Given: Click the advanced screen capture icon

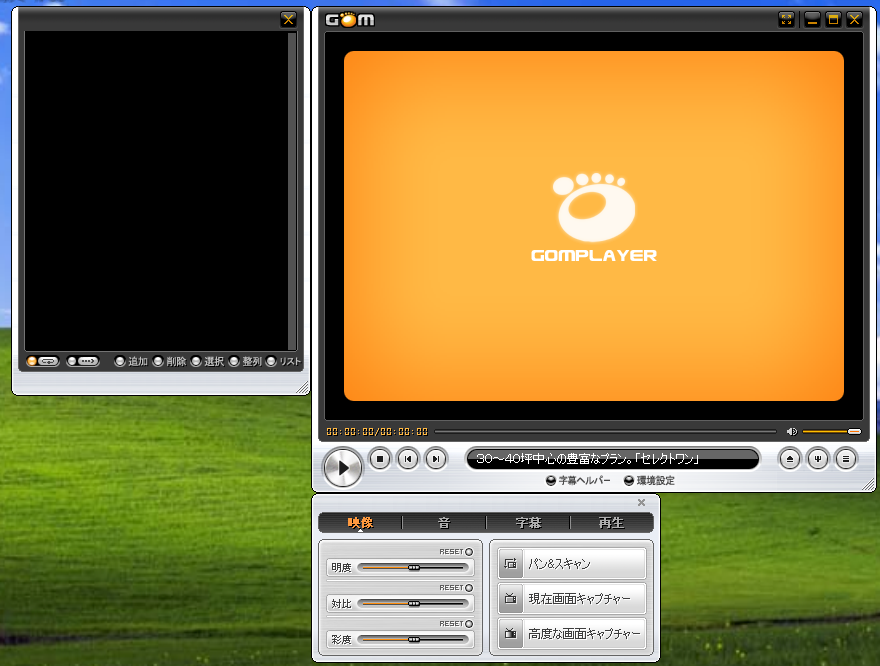Looking at the screenshot, I should [510, 633].
